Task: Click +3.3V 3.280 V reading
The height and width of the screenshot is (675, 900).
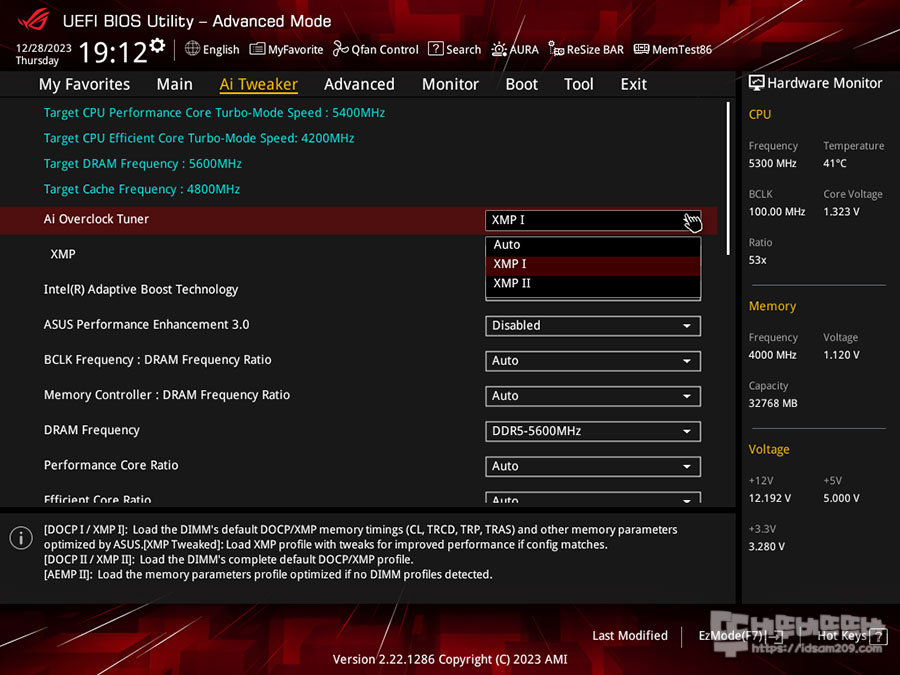Action: point(767,547)
